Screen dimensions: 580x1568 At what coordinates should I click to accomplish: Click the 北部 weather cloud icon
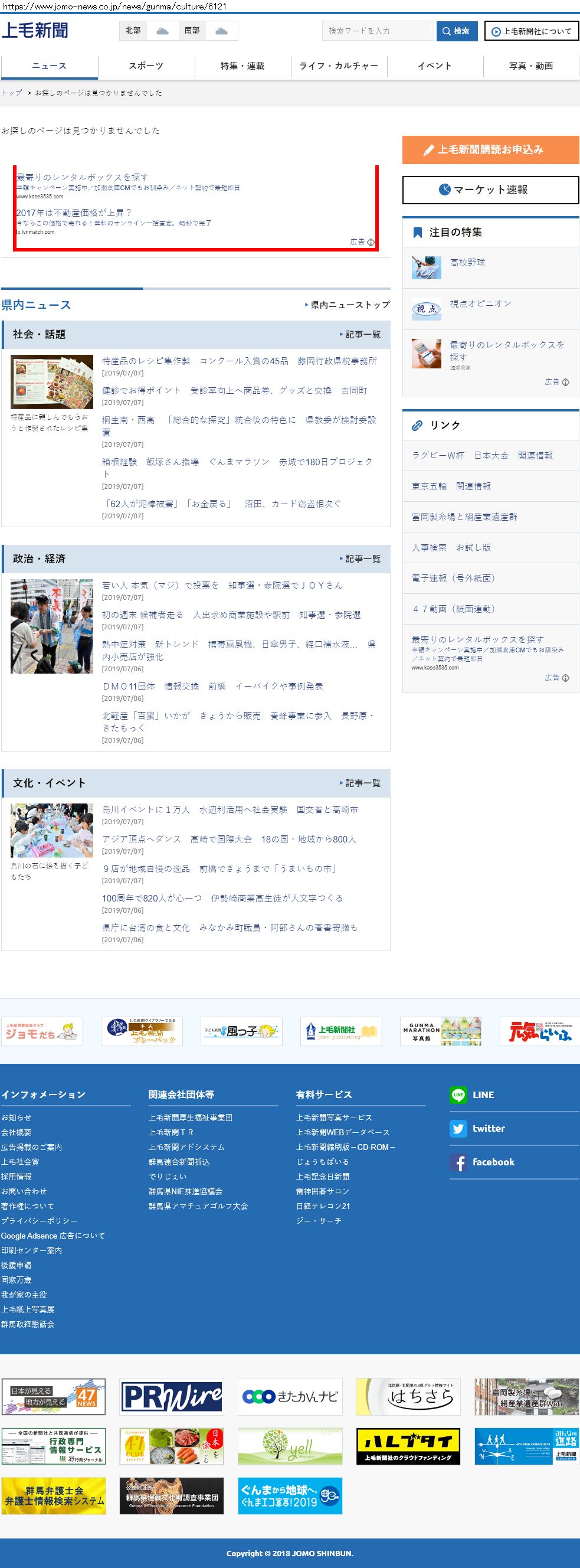(162, 31)
